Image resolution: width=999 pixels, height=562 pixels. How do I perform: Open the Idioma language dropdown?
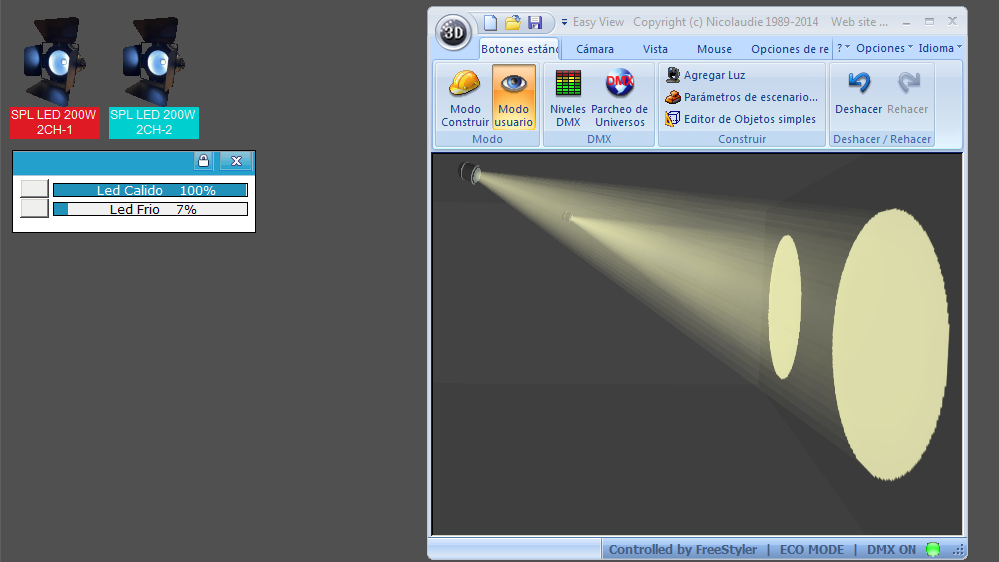point(940,48)
